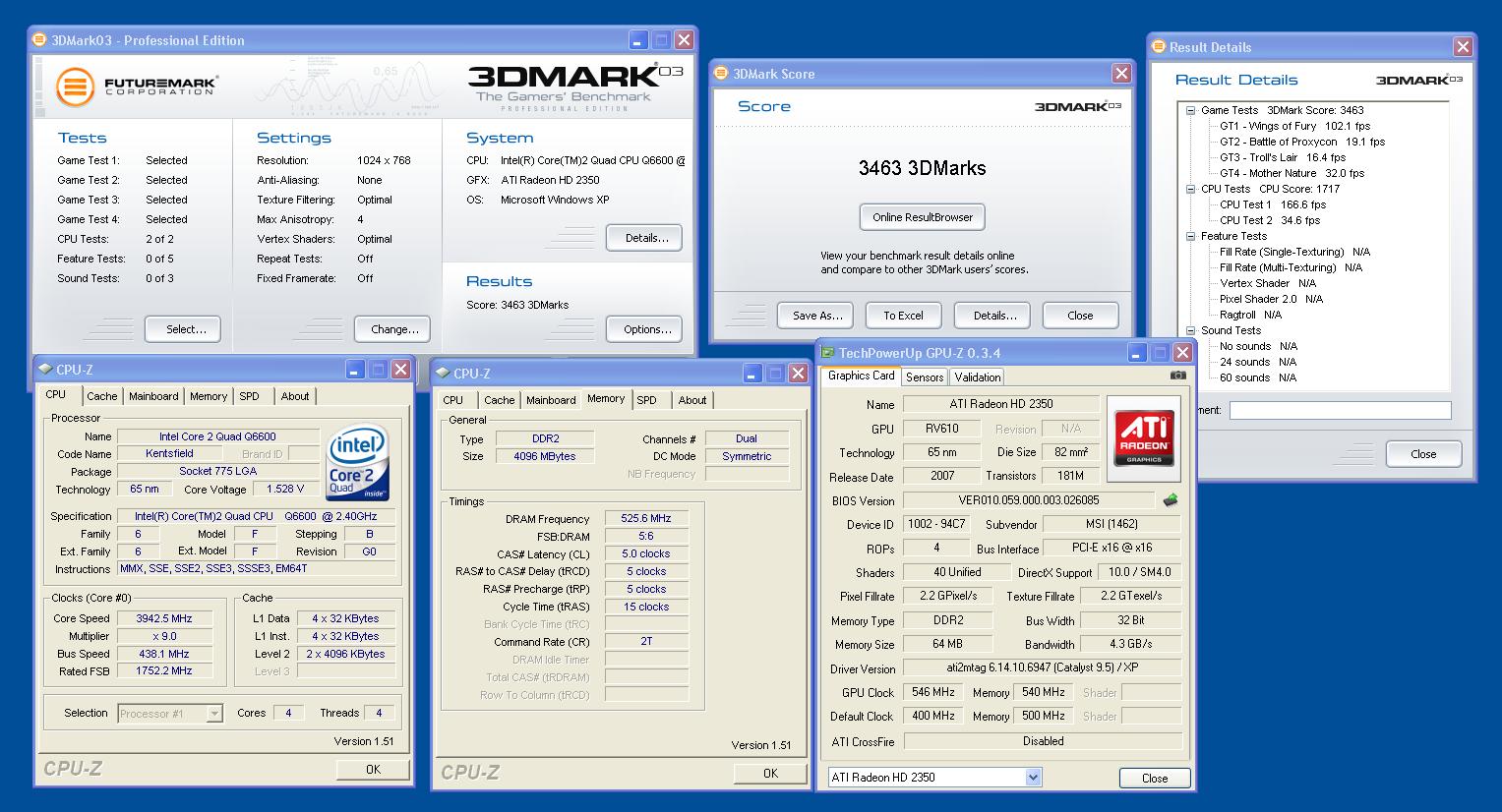
Task: Minimize the TechPowerUp GPU-Z window
Action: click(x=1137, y=353)
